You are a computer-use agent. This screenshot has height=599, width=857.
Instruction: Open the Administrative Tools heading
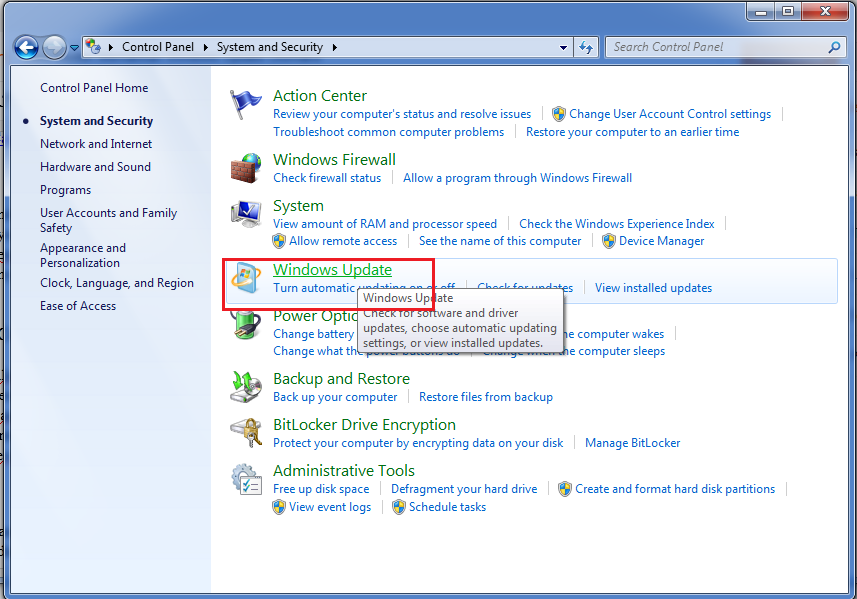click(x=344, y=471)
